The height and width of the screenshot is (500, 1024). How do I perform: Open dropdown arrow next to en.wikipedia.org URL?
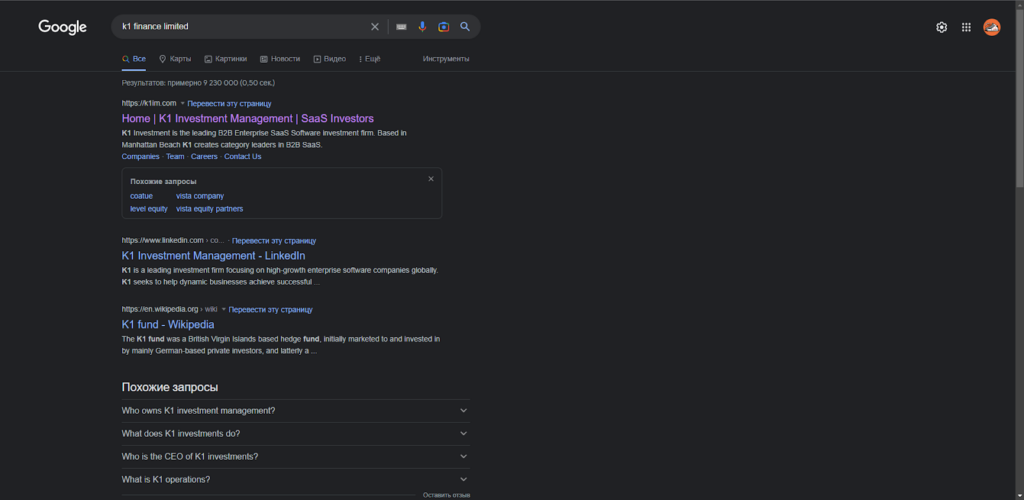[223, 310]
